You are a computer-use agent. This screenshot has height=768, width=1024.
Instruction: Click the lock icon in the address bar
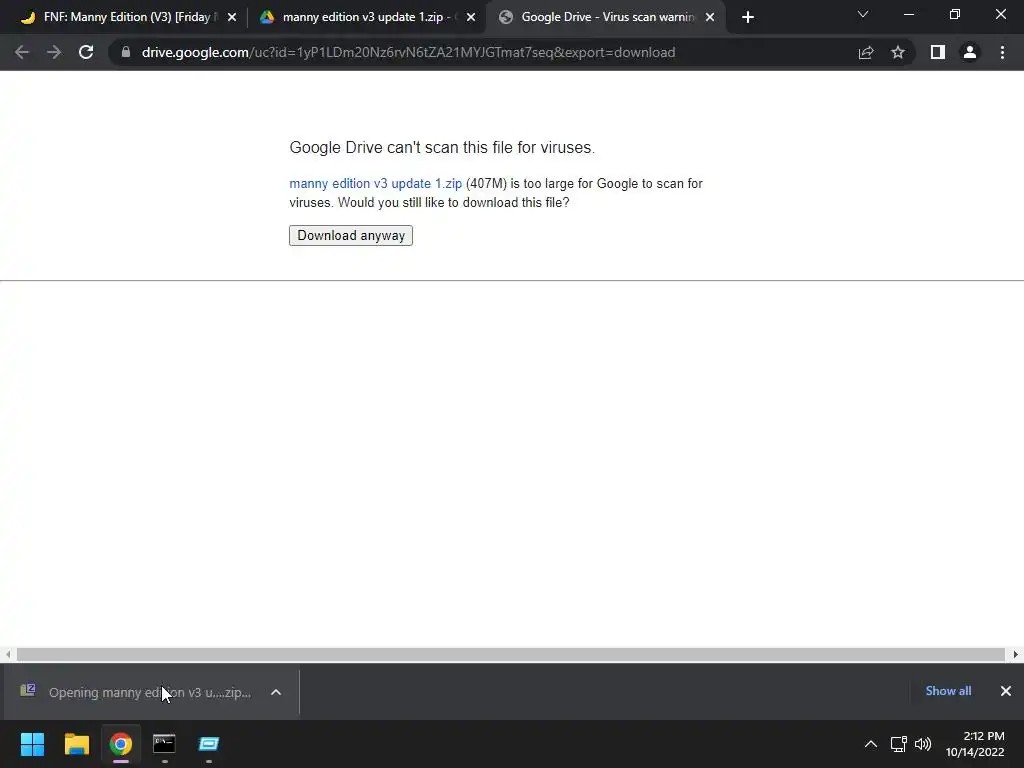(x=126, y=52)
